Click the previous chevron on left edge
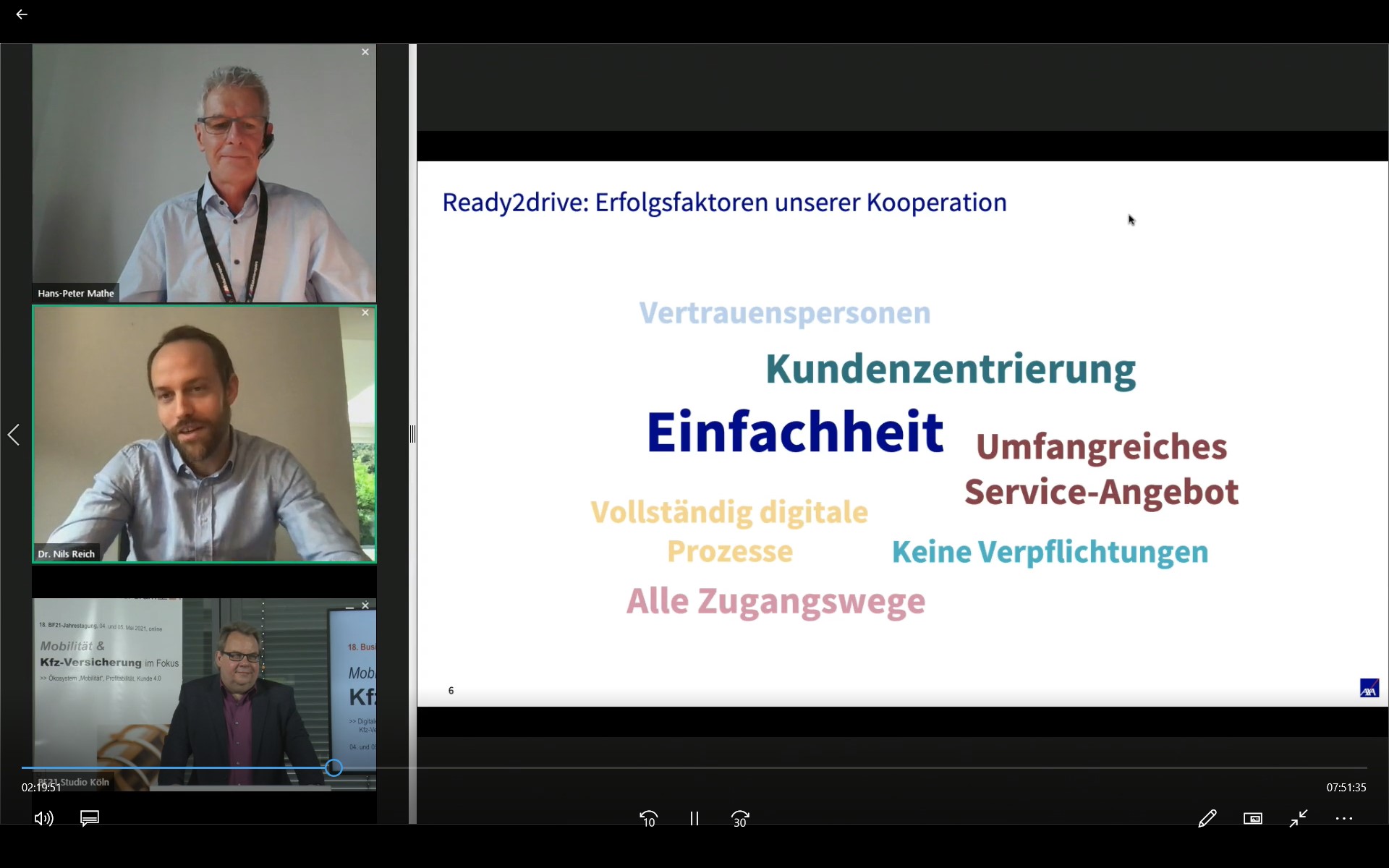Viewport: 1389px width, 868px height. [13, 435]
